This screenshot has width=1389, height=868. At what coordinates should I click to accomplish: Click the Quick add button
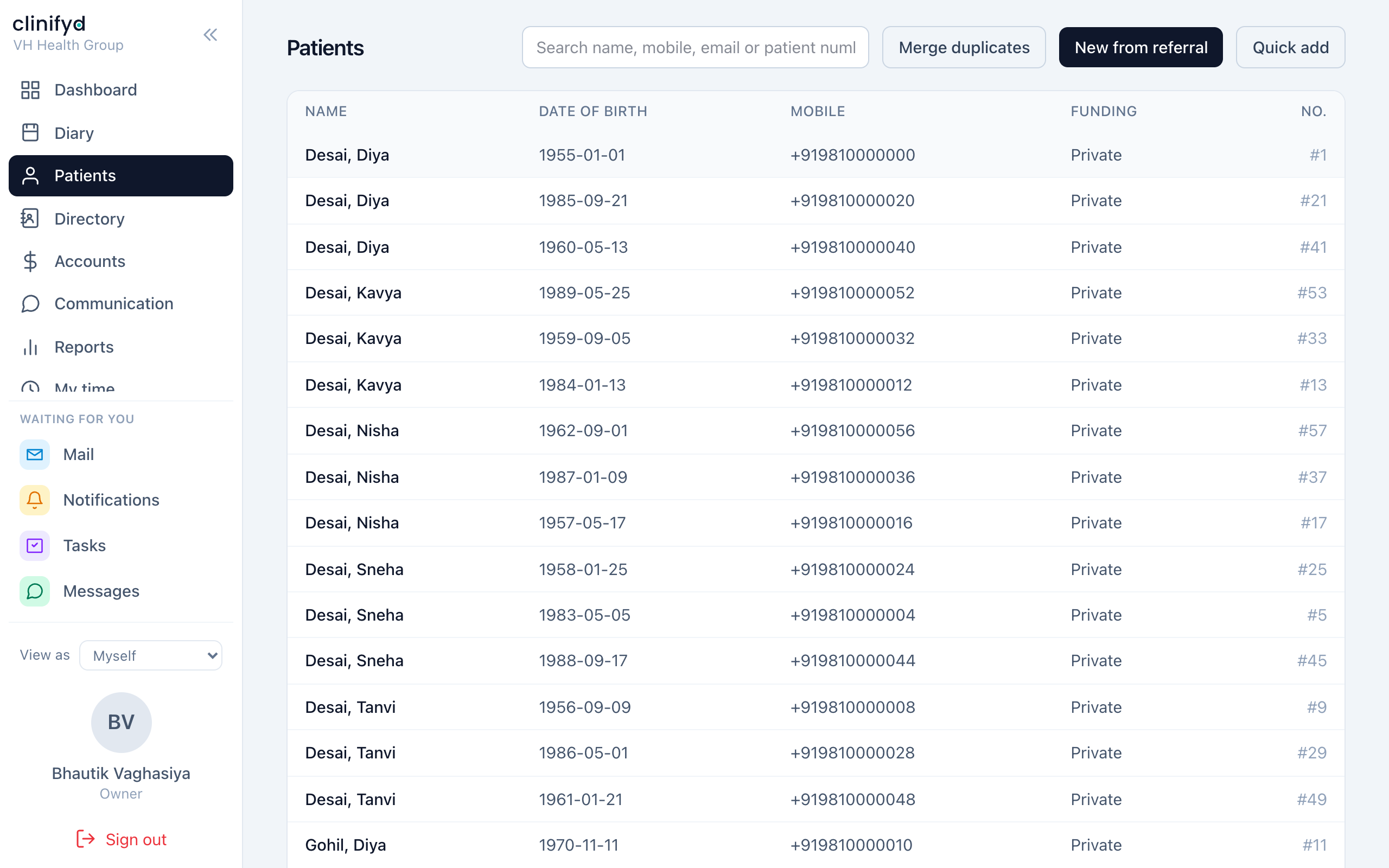point(1290,47)
